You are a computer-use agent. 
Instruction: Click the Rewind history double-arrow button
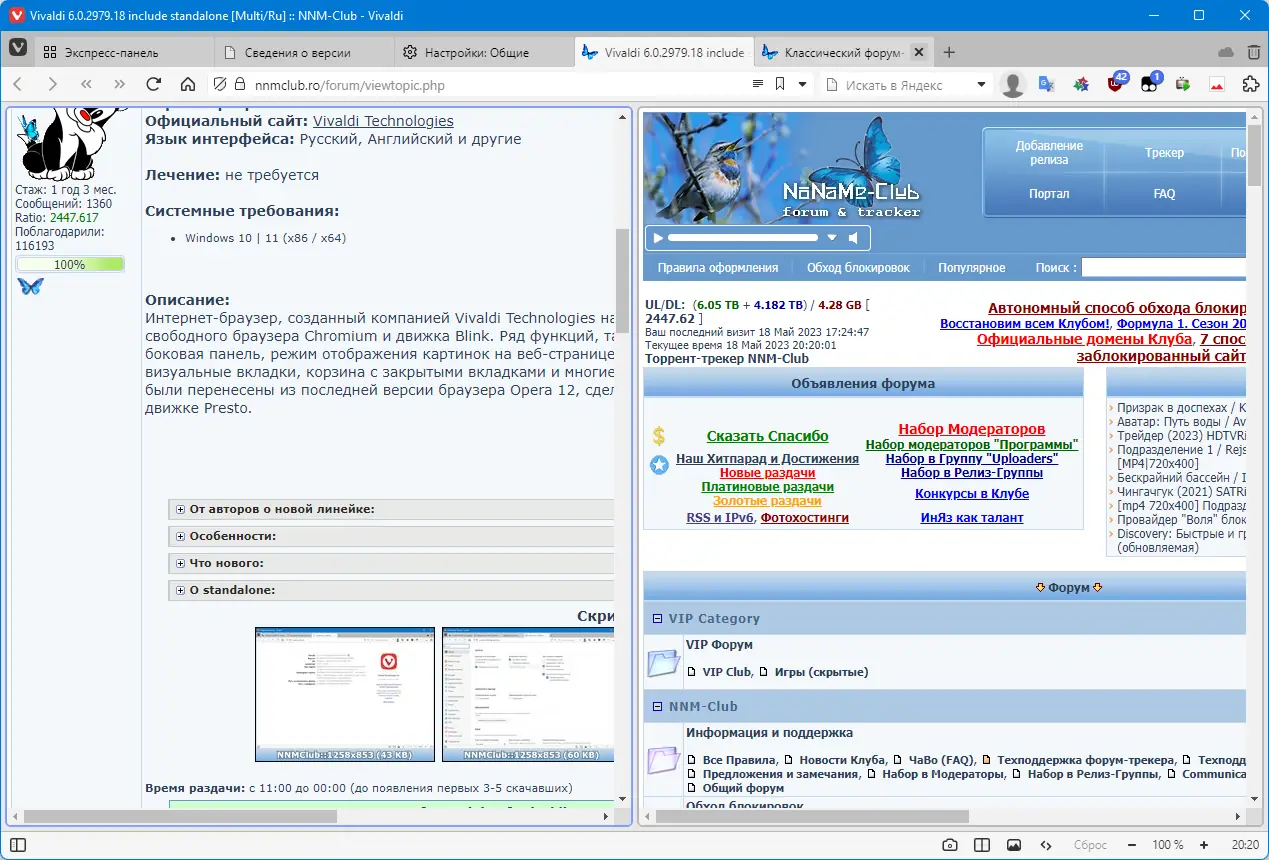click(86, 85)
